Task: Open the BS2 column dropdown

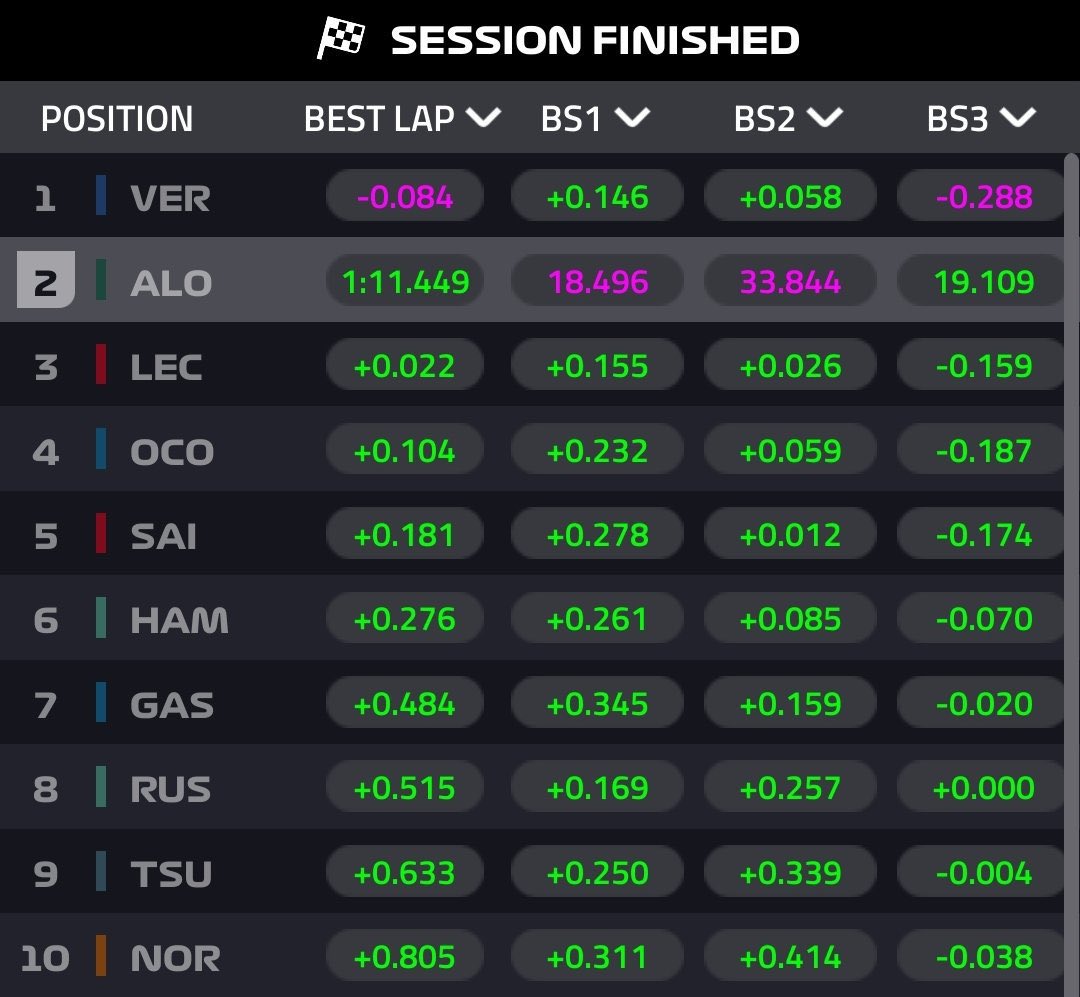Action: [x=825, y=119]
